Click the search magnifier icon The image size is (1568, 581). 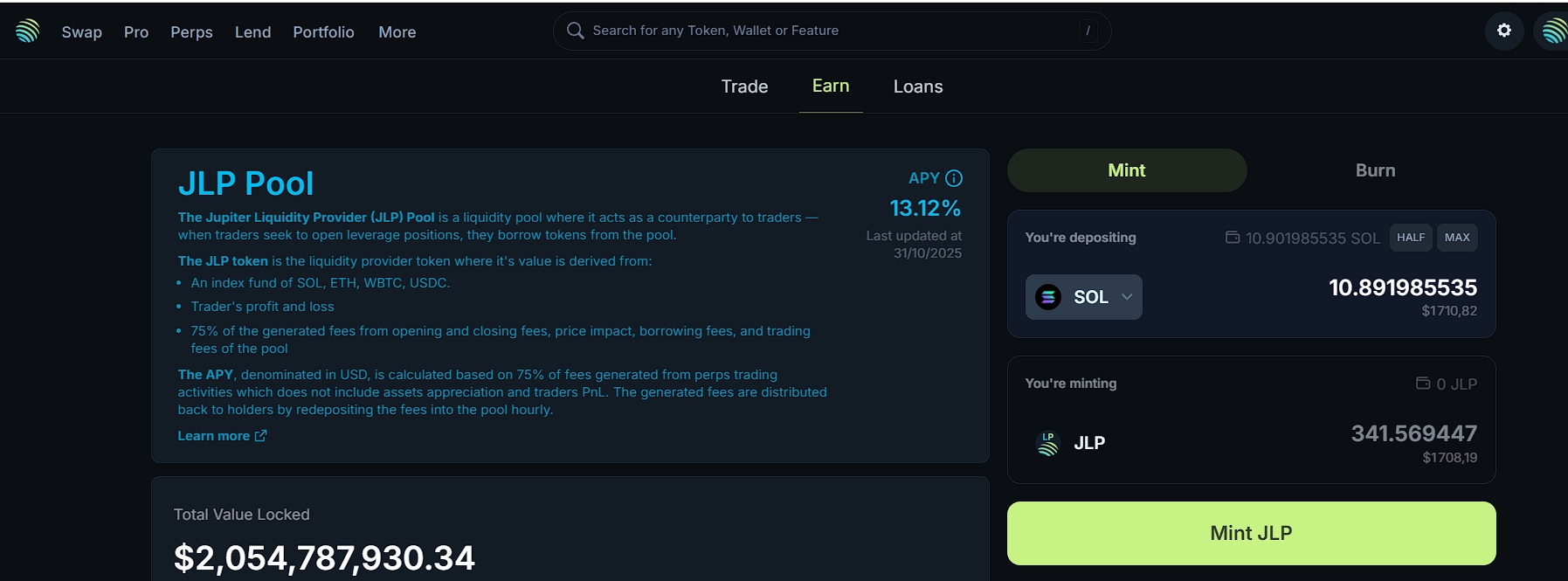tap(575, 31)
